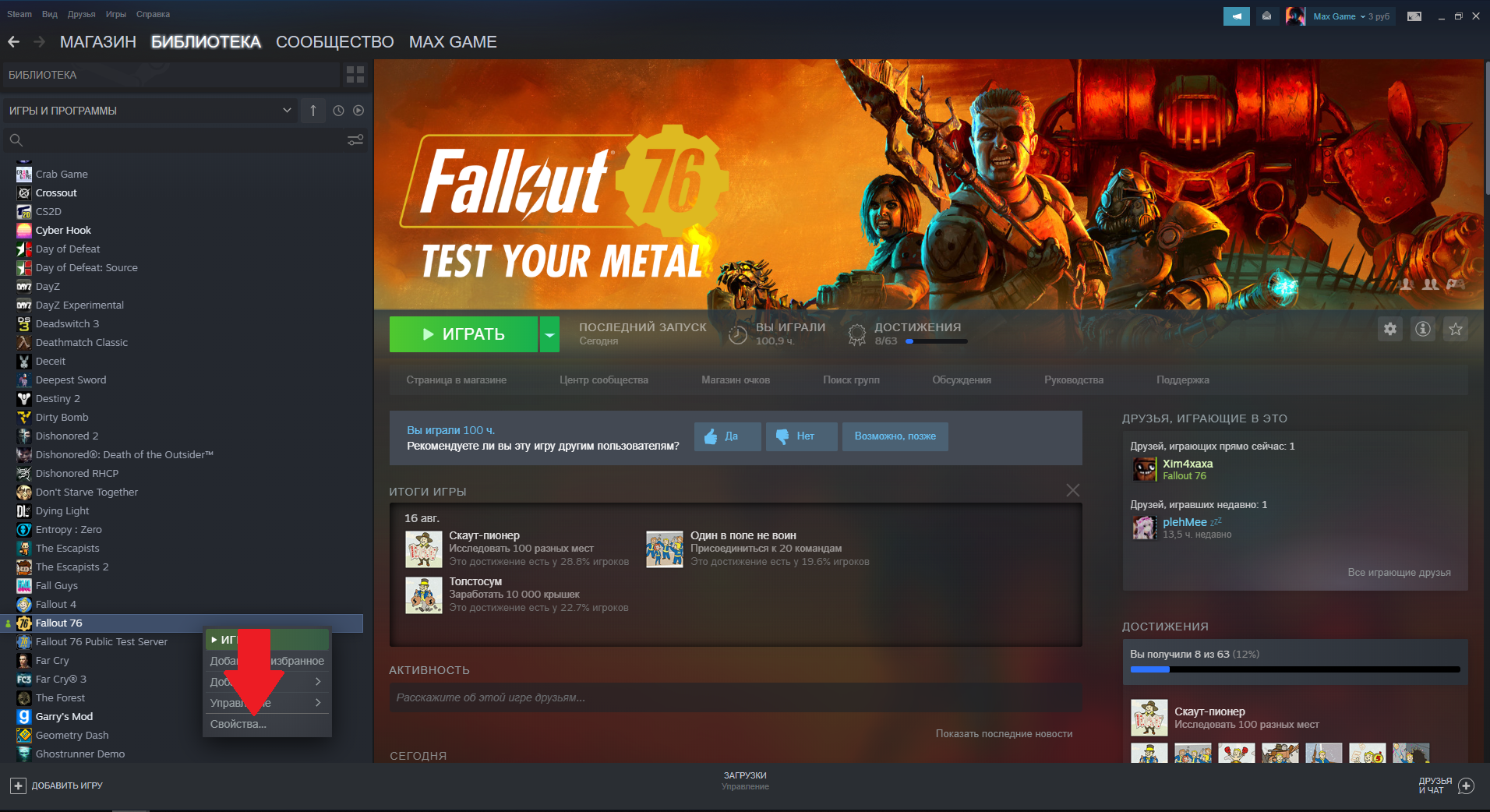
Task: Show game information icon
Action: 1423,329
